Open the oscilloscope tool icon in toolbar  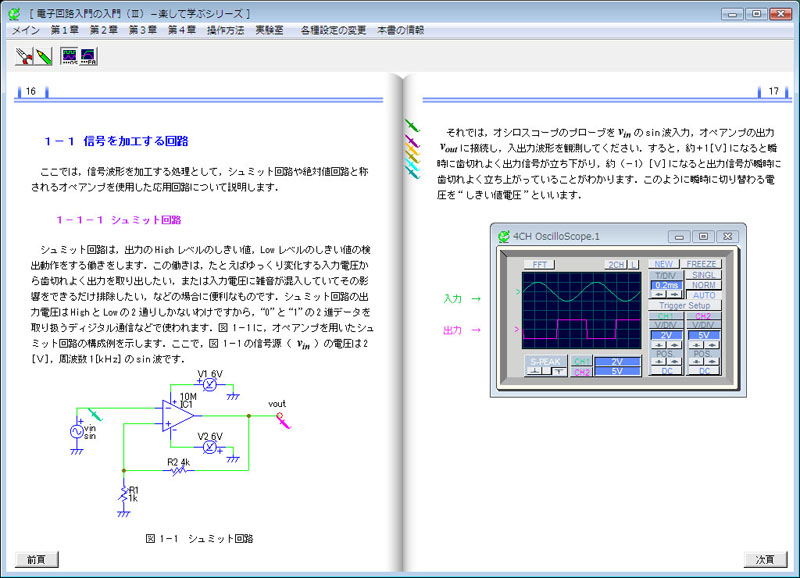[69, 56]
